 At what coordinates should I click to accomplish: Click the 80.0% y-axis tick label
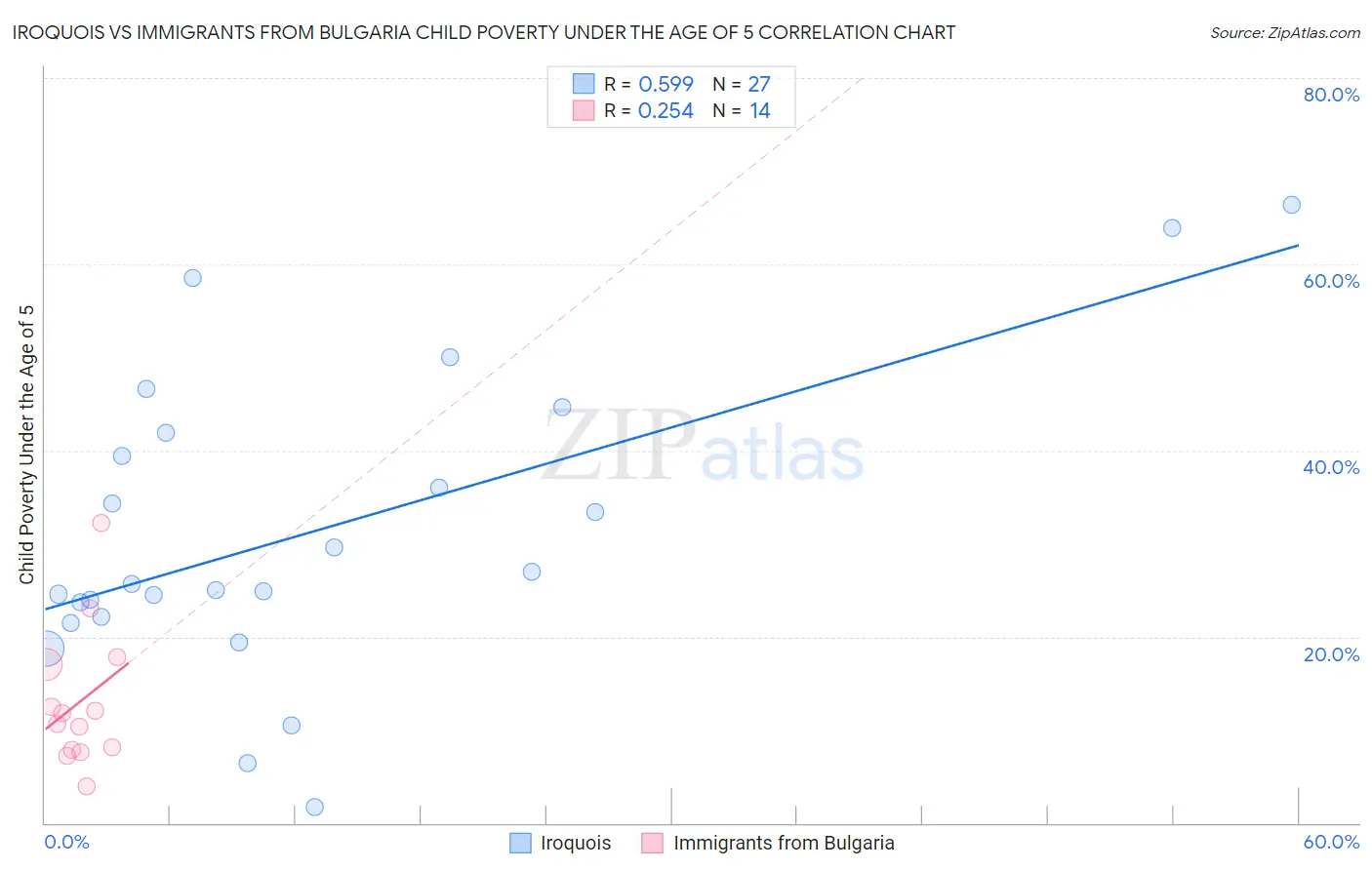pyautogui.click(x=1331, y=95)
